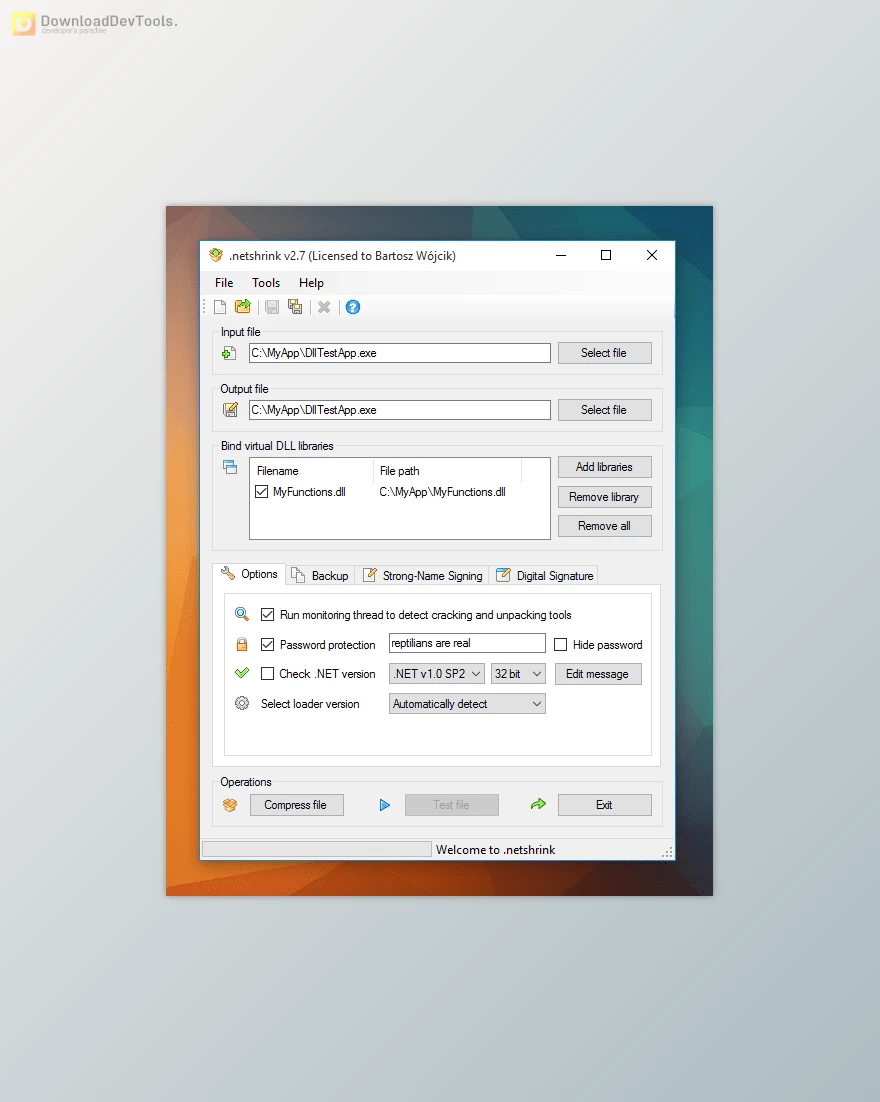Screen dimensions: 880x1102
Task: Click the Output file path field
Action: 399,410
